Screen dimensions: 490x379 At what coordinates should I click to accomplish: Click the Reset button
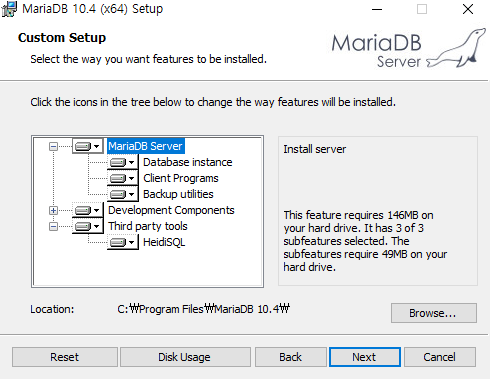coord(65,357)
